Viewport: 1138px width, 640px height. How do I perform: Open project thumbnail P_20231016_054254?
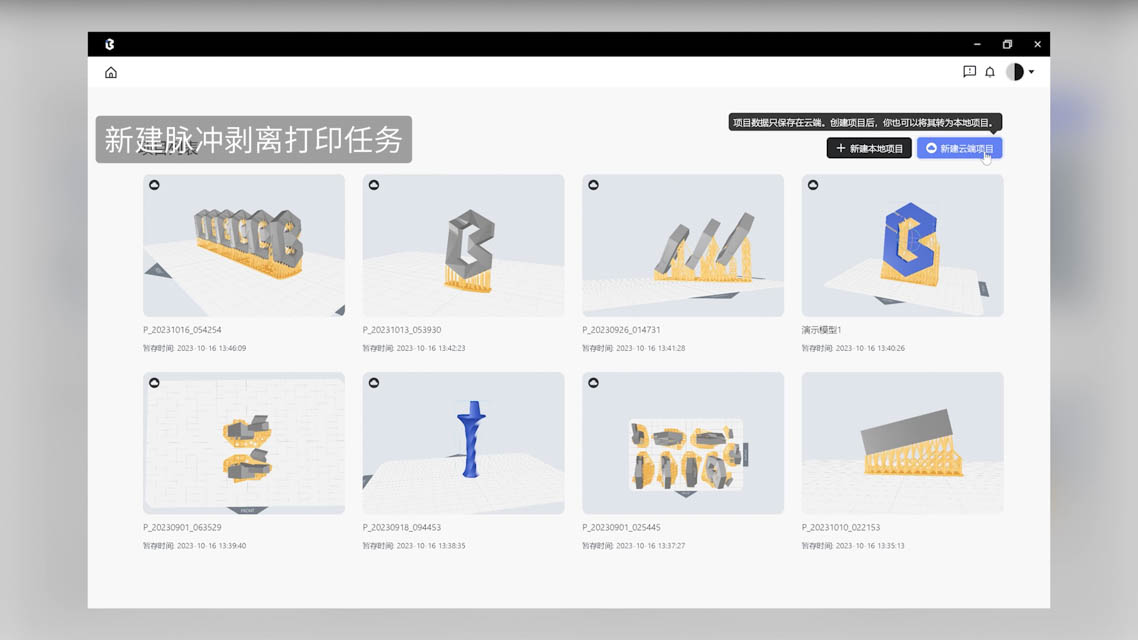(244, 245)
